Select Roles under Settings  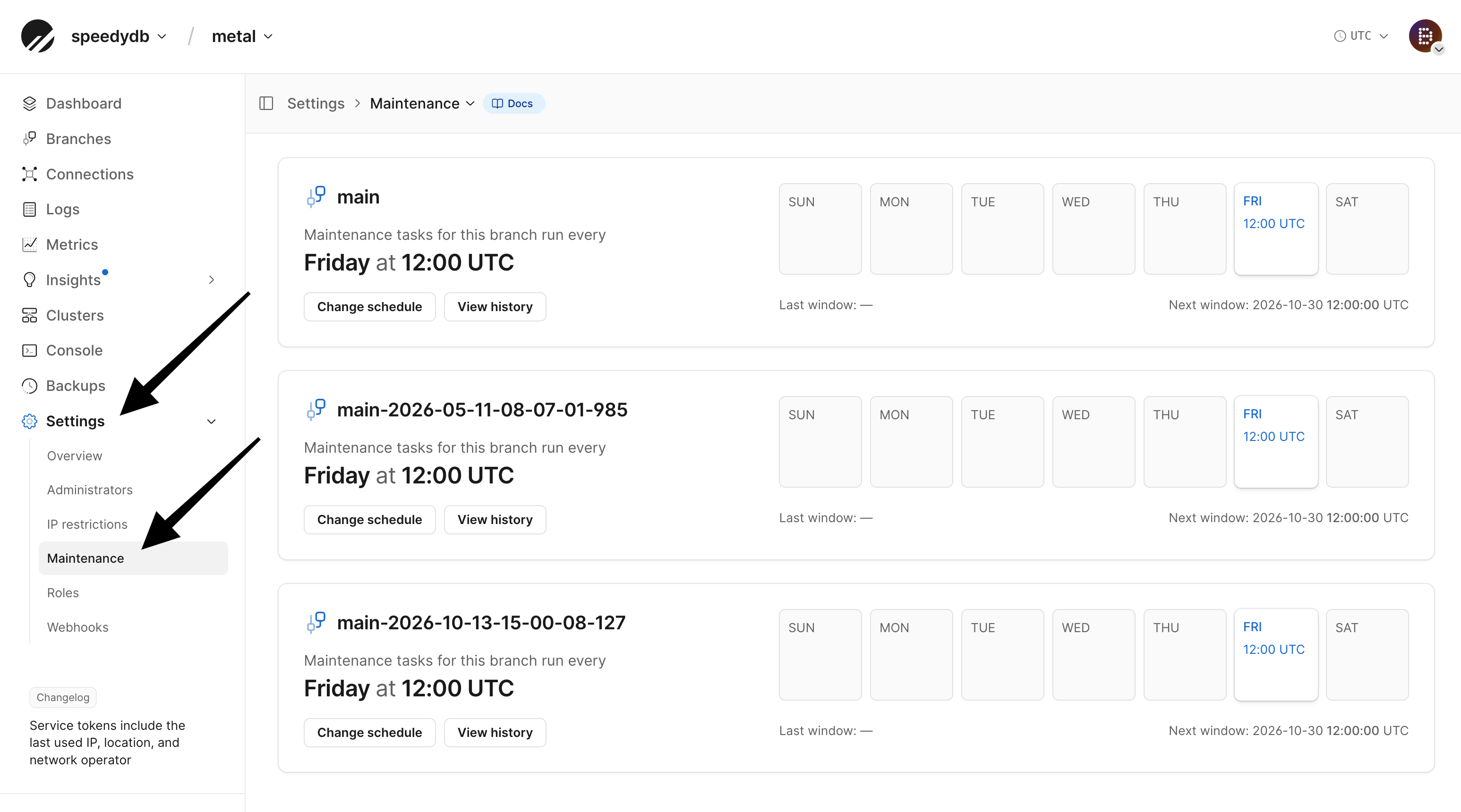[62, 592]
